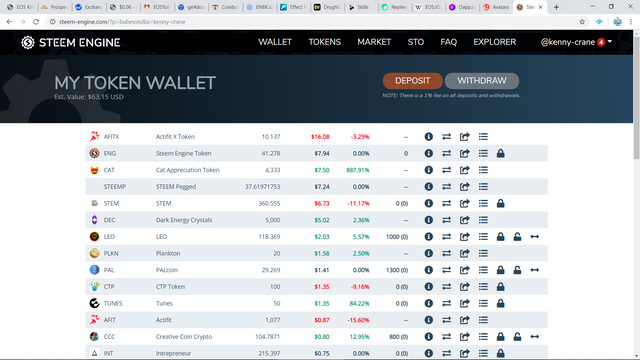640x360 pixels.
Task: Click CAT change value 887.91%
Action: pyautogui.click(x=358, y=170)
